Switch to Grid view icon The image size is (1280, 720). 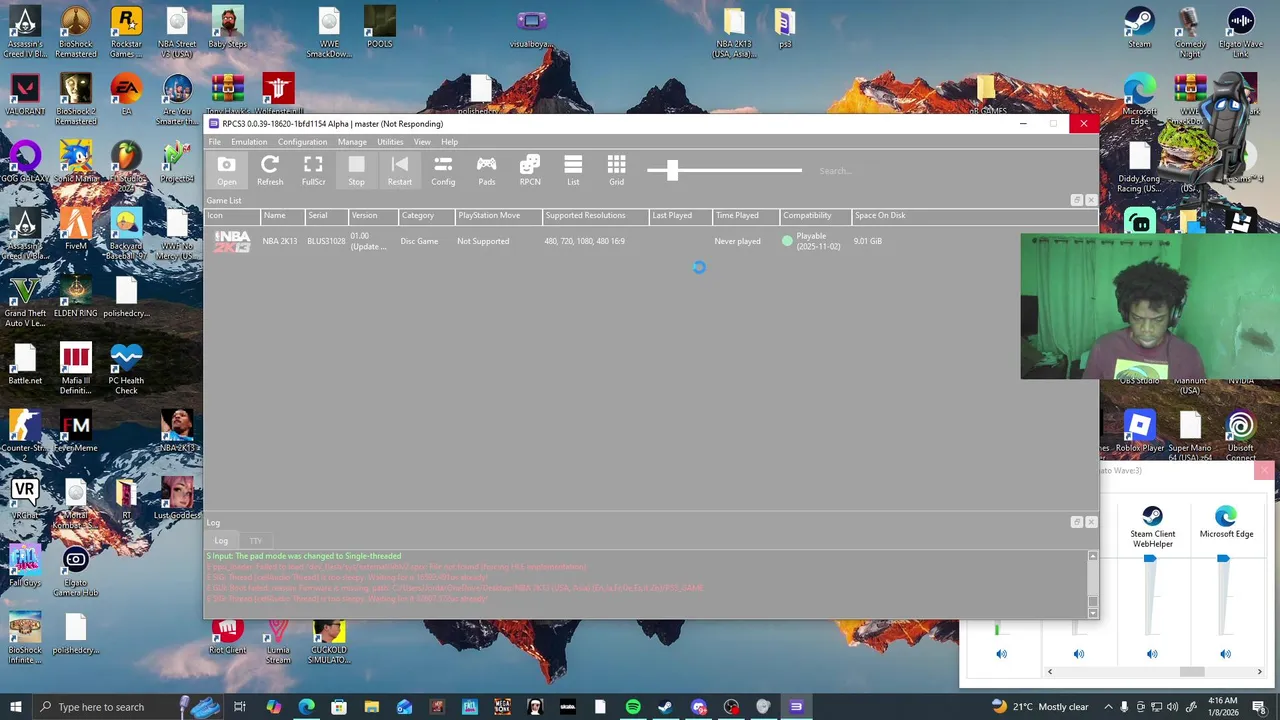coord(616,170)
